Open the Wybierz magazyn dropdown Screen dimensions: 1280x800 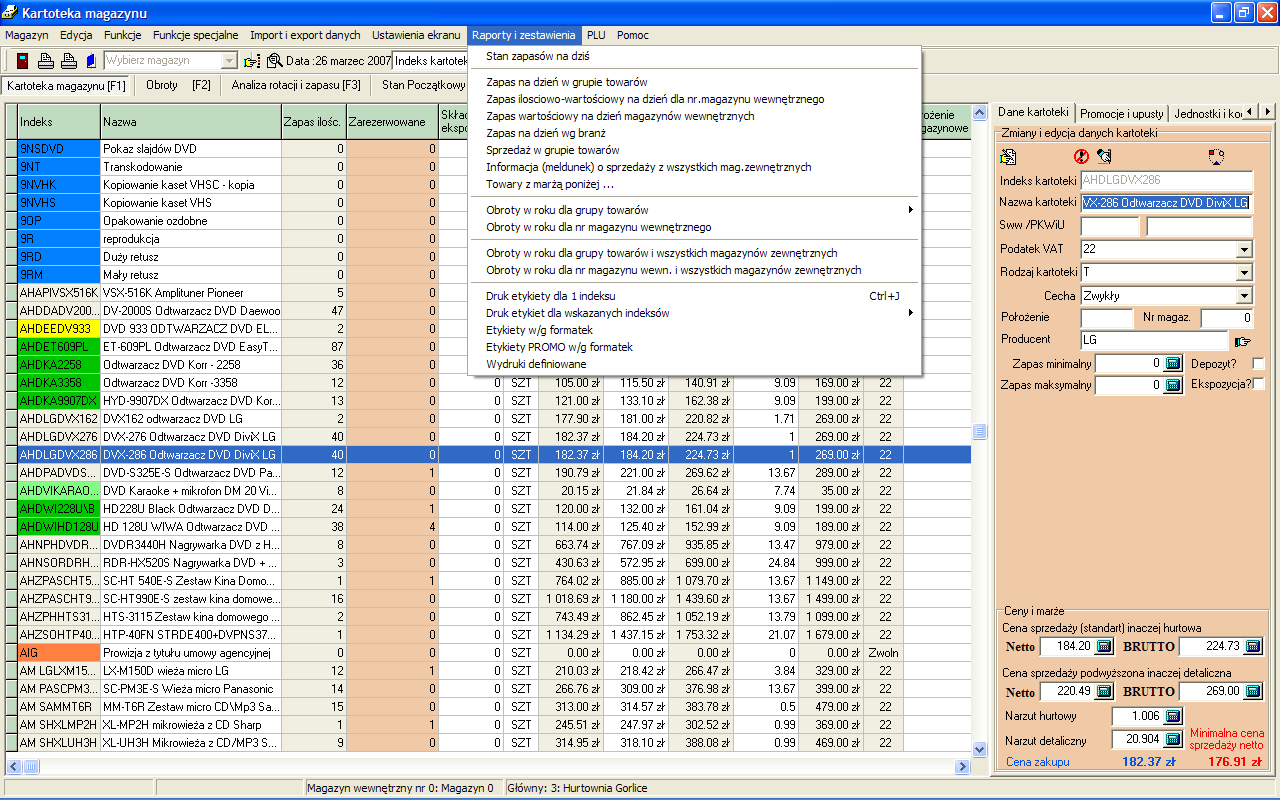pos(229,61)
